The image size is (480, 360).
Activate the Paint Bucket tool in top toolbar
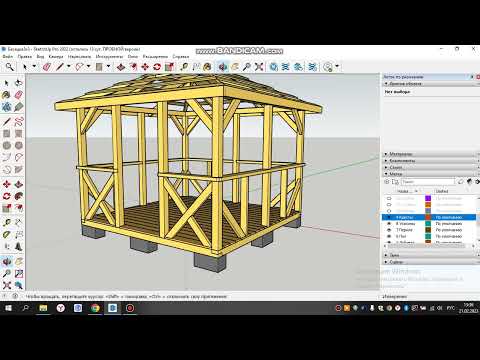coord(207,67)
